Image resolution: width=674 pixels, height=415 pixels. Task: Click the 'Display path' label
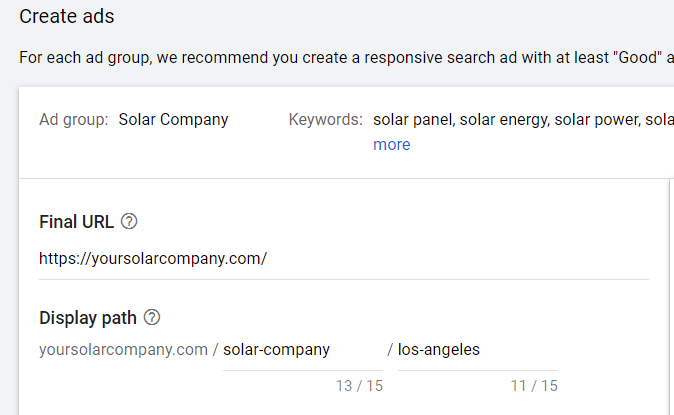point(87,318)
